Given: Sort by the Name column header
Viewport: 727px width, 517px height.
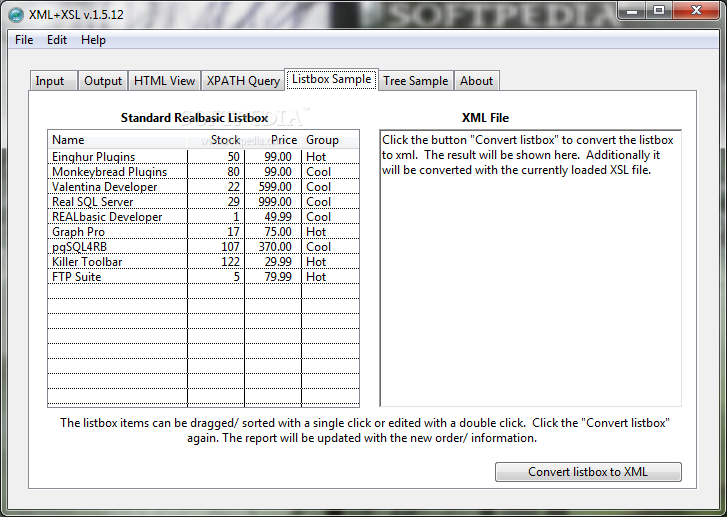Looking at the screenshot, I should (x=117, y=140).
